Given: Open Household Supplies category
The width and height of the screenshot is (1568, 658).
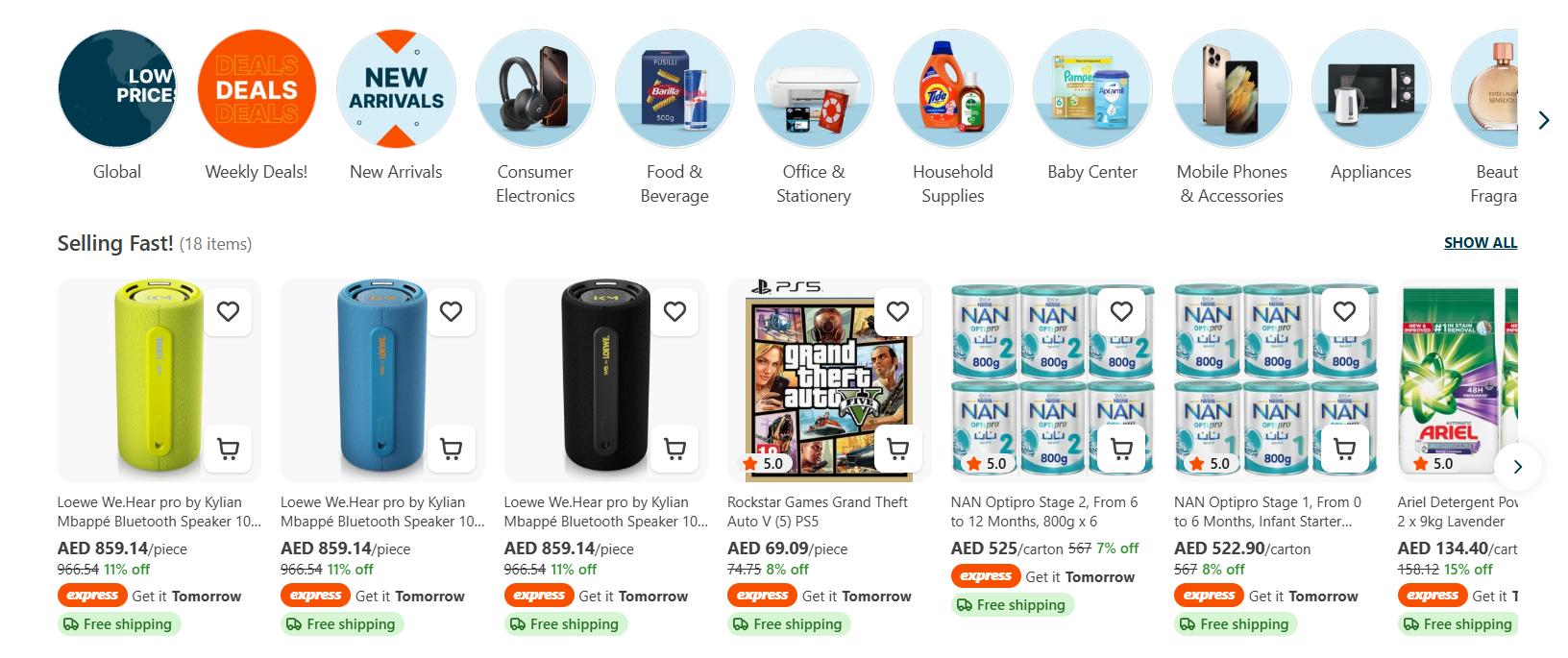Looking at the screenshot, I should pos(953,89).
